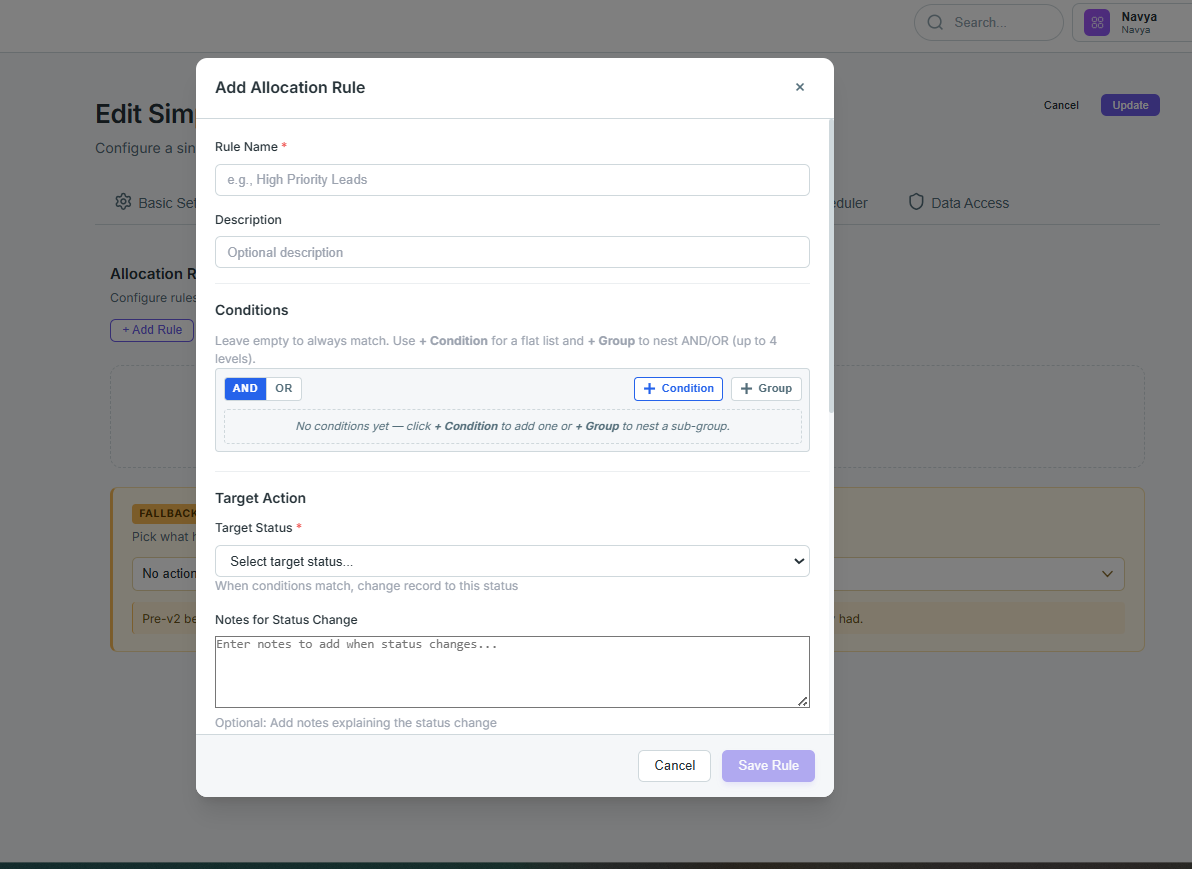Open the Select target status dropdown
1192x869 pixels.
[512, 561]
